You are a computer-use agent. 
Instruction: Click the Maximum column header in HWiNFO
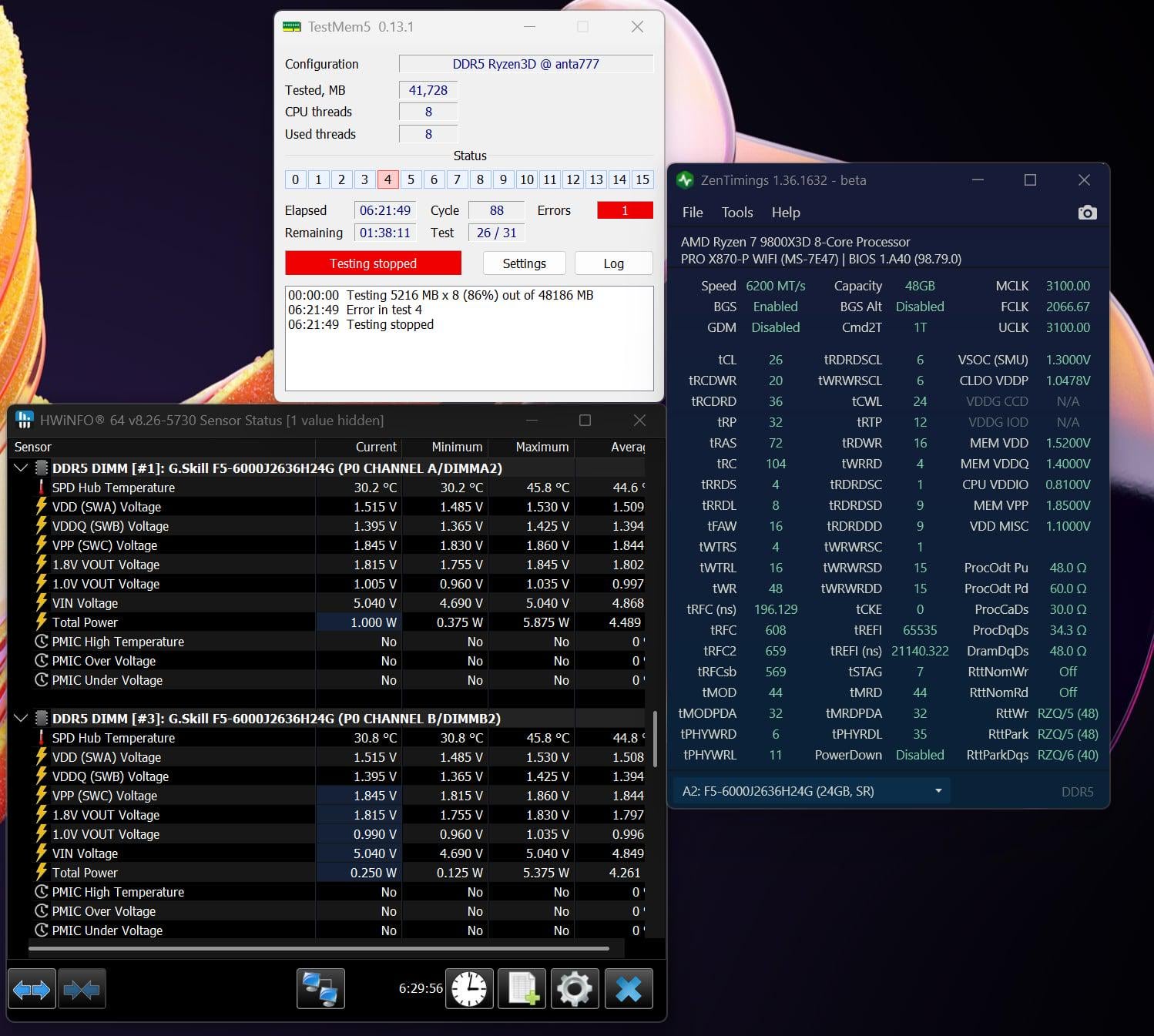point(531,447)
